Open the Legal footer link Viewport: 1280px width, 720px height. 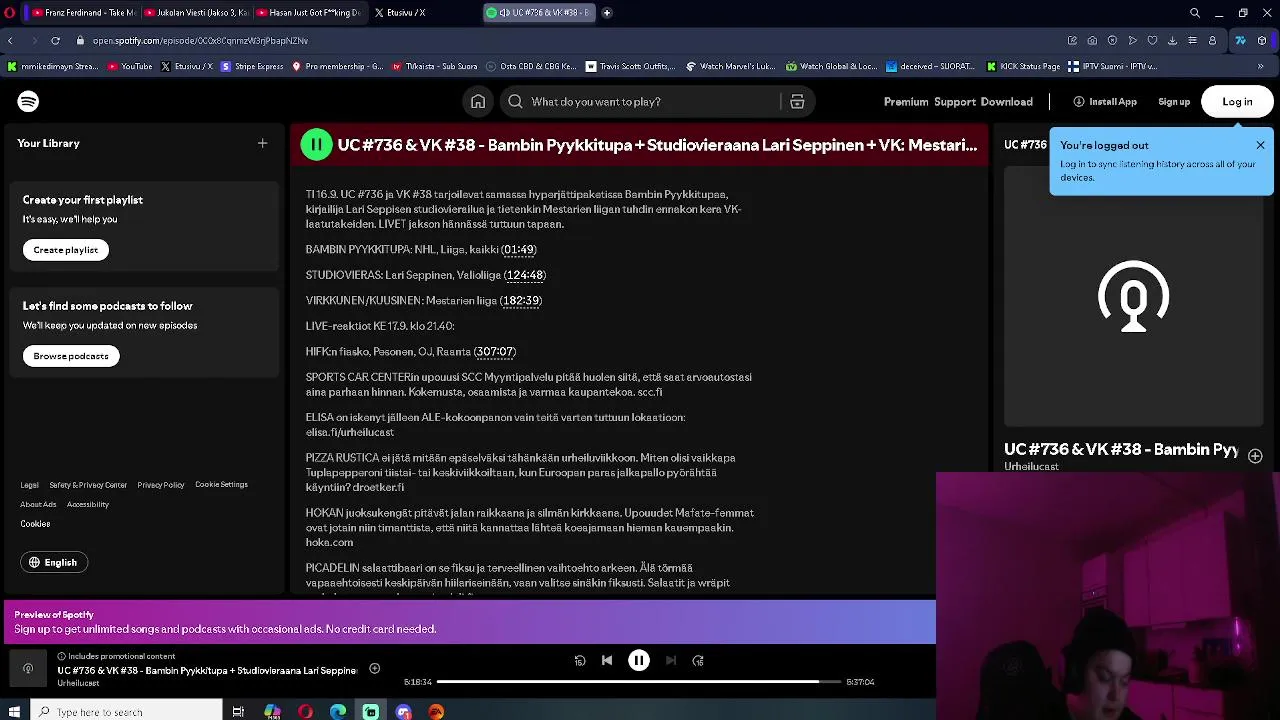point(29,485)
